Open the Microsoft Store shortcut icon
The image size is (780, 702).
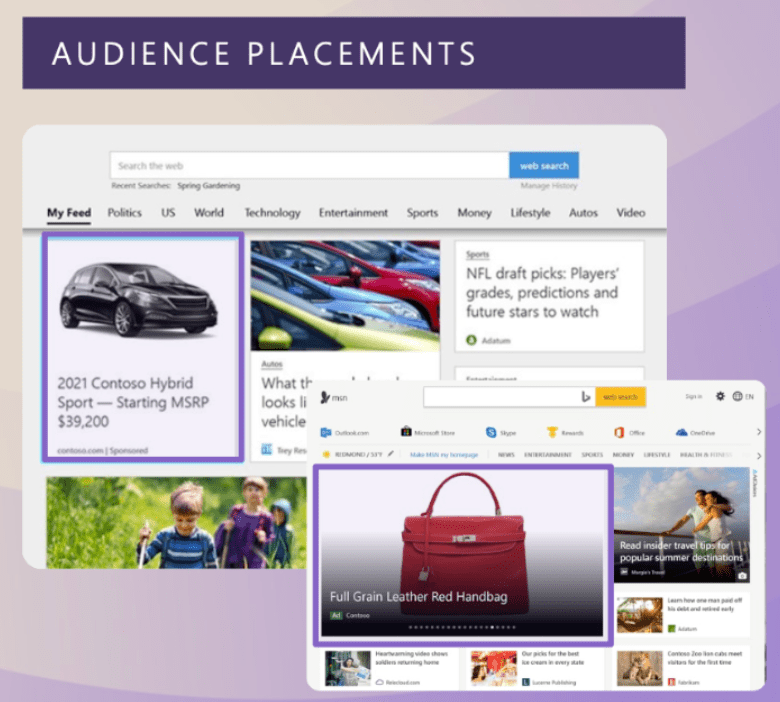pos(406,432)
